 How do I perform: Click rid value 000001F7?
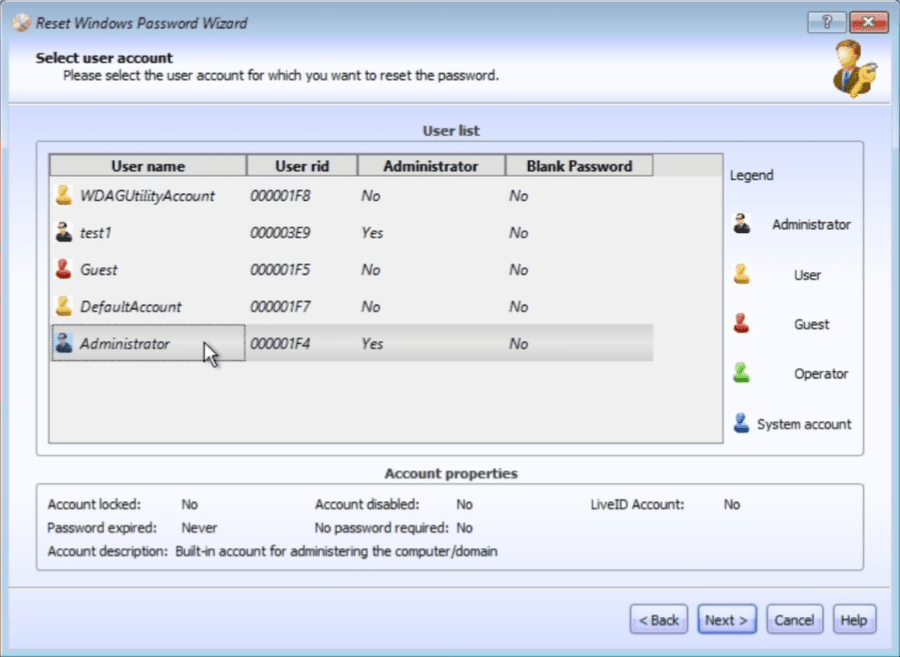tap(280, 307)
